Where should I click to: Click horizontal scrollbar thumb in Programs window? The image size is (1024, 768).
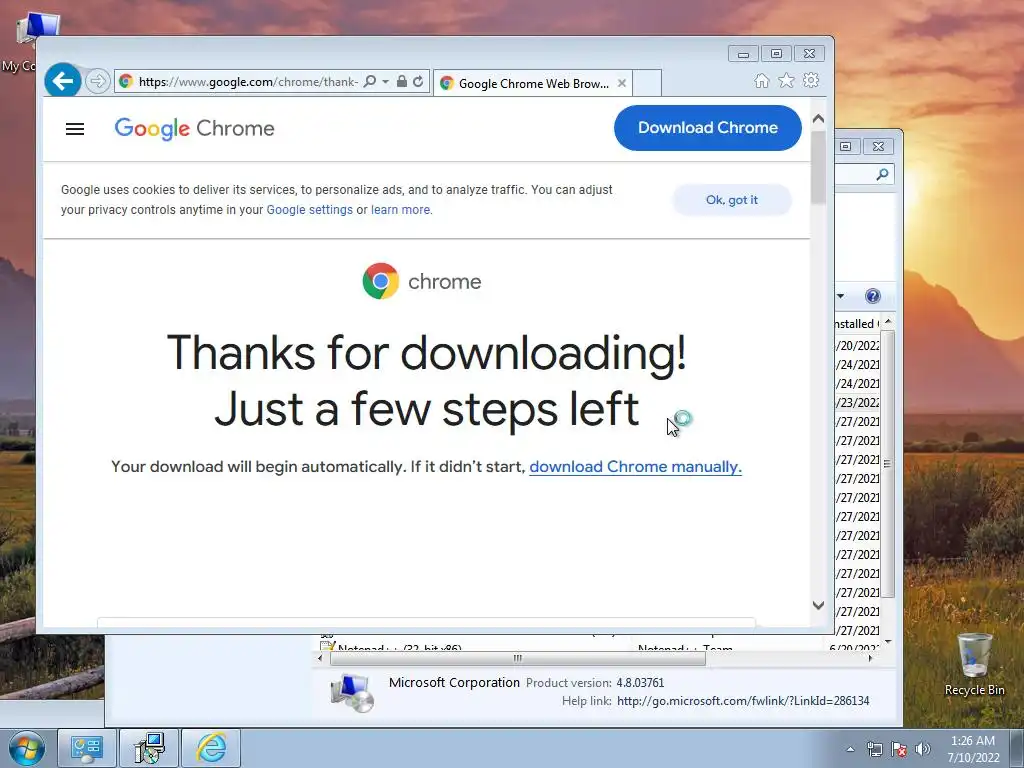click(x=517, y=658)
